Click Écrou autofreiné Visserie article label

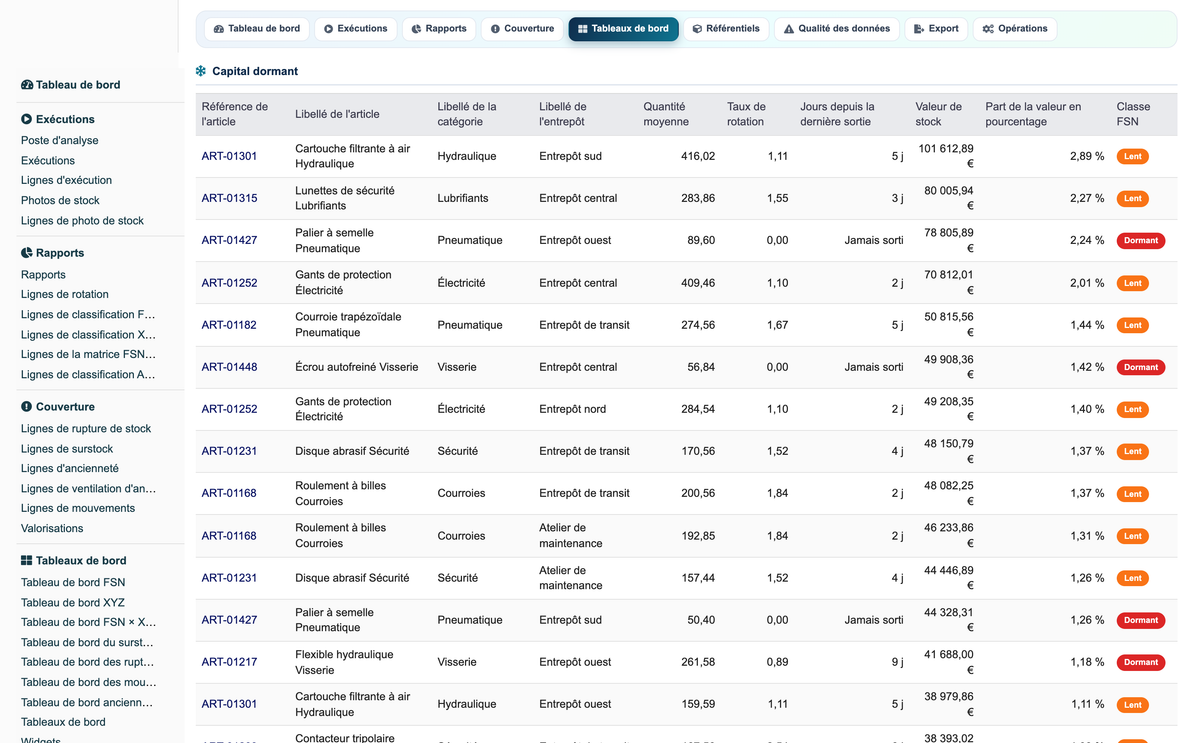pos(357,367)
